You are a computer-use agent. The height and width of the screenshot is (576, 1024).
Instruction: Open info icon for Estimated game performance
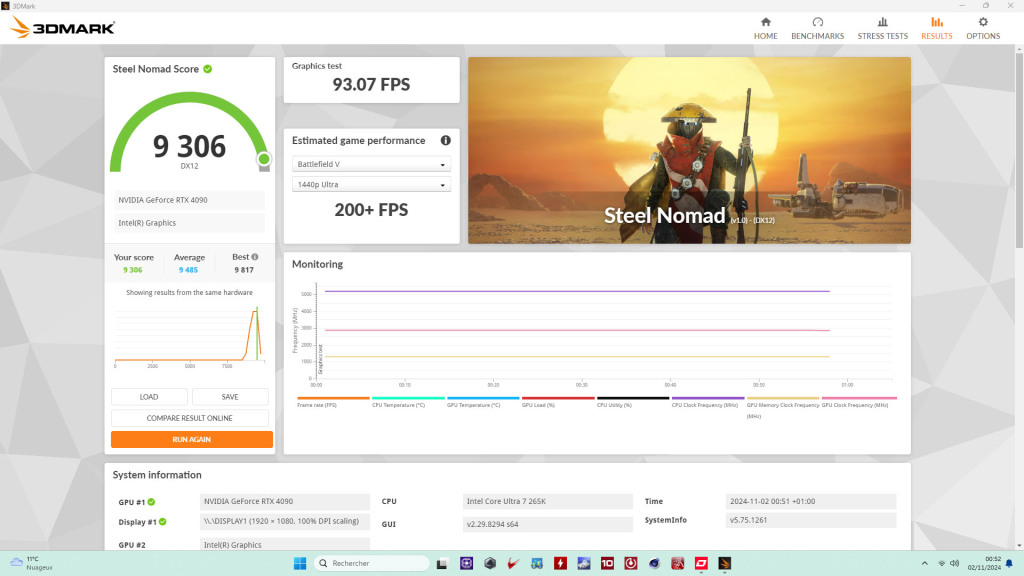click(445, 140)
